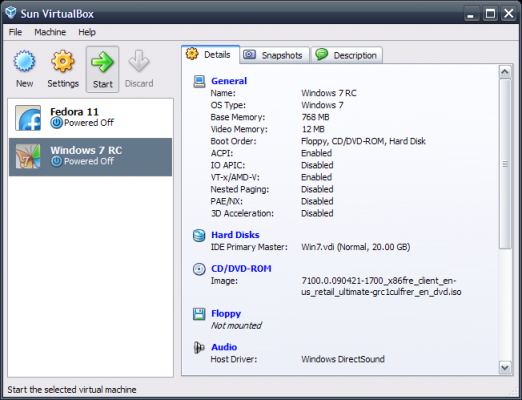The width and height of the screenshot is (522, 400).
Task: Open the CD/DVD-ROM section link
Action: pos(241,269)
